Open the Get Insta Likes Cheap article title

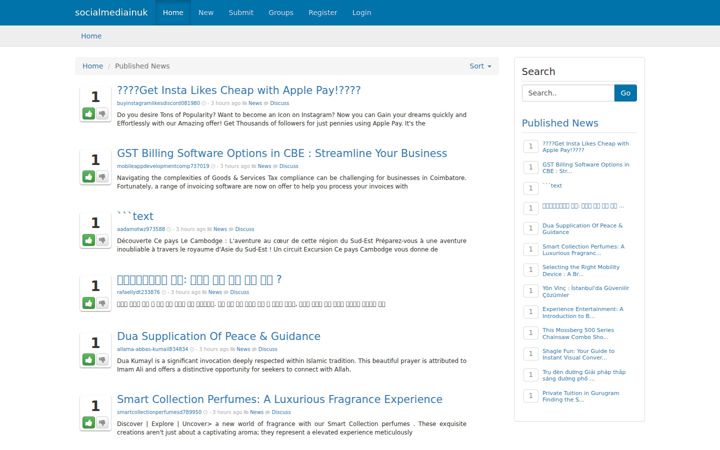239,90
